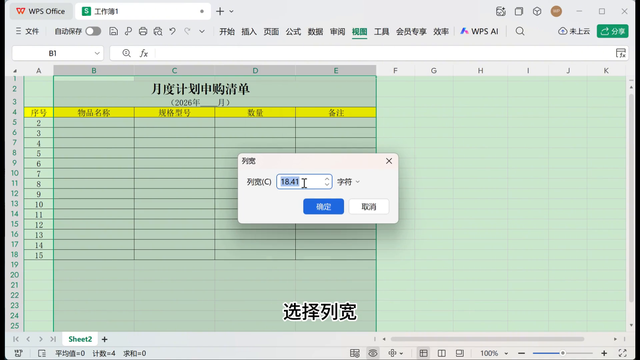Screen dimensions: 640x360
Task: Switch to normal view icon in status bar
Action: [423, 353]
